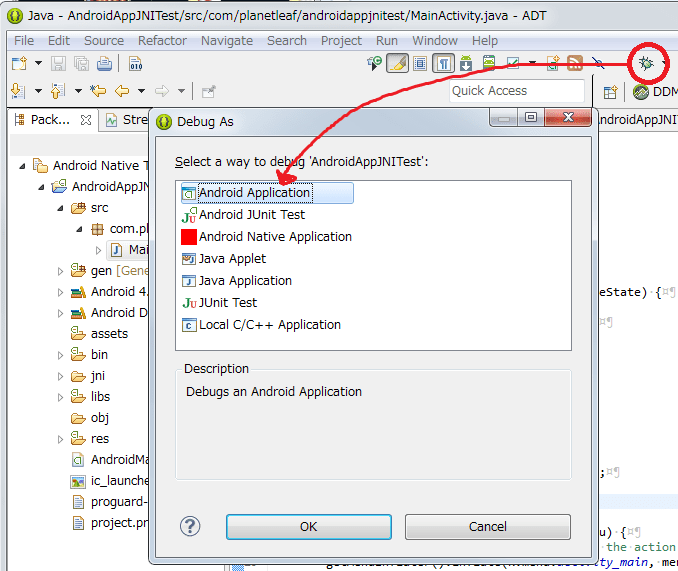Select the obj folder in tree
This screenshot has width=678, height=571.
[x=90, y=418]
